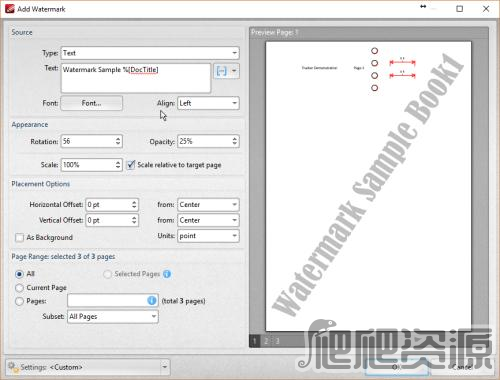Toggle Scale relative to target page checkbox
The width and height of the screenshot is (500, 380).
pyautogui.click(x=131, y=165)
